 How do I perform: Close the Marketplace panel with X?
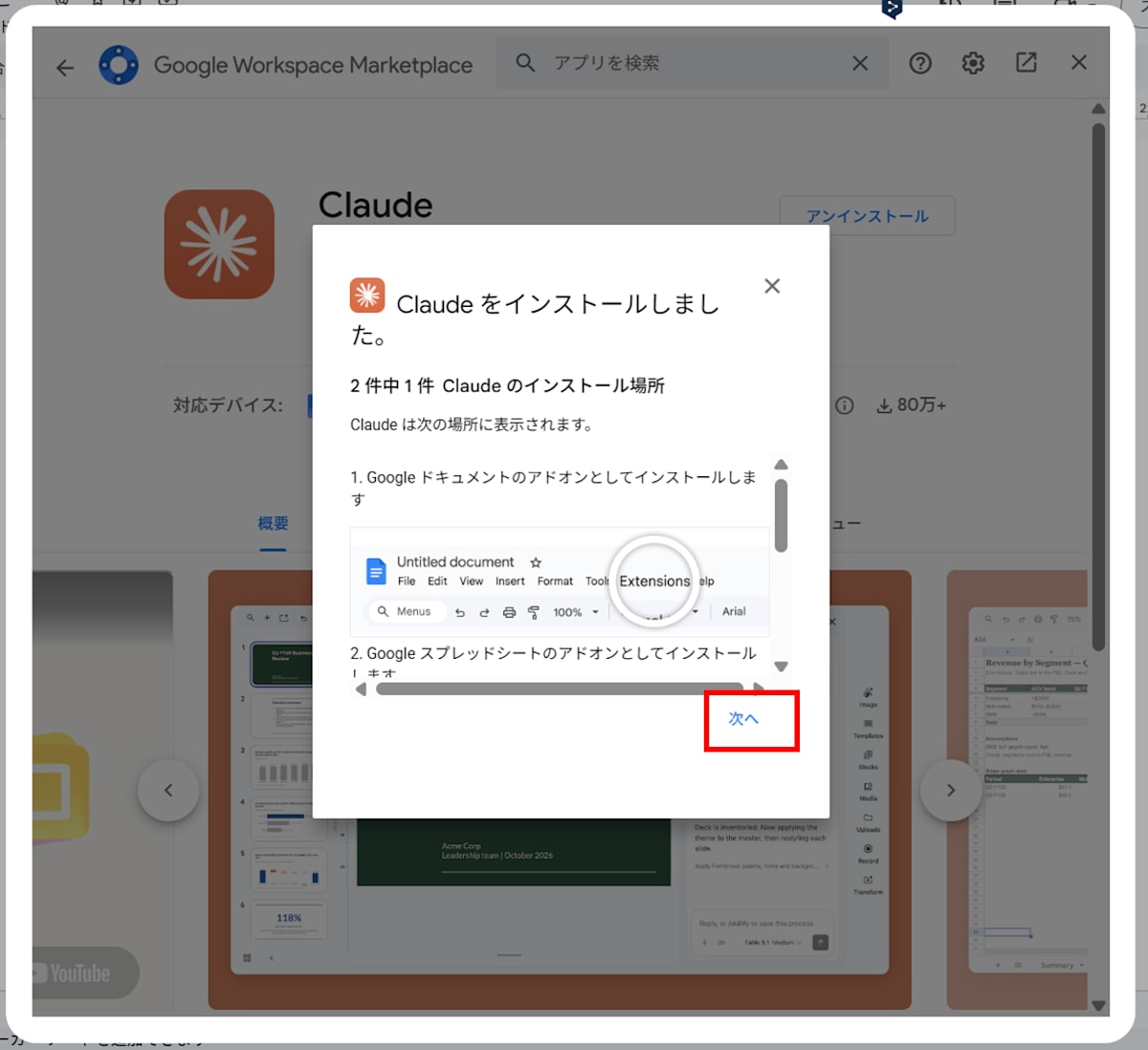pos(1079,62)
